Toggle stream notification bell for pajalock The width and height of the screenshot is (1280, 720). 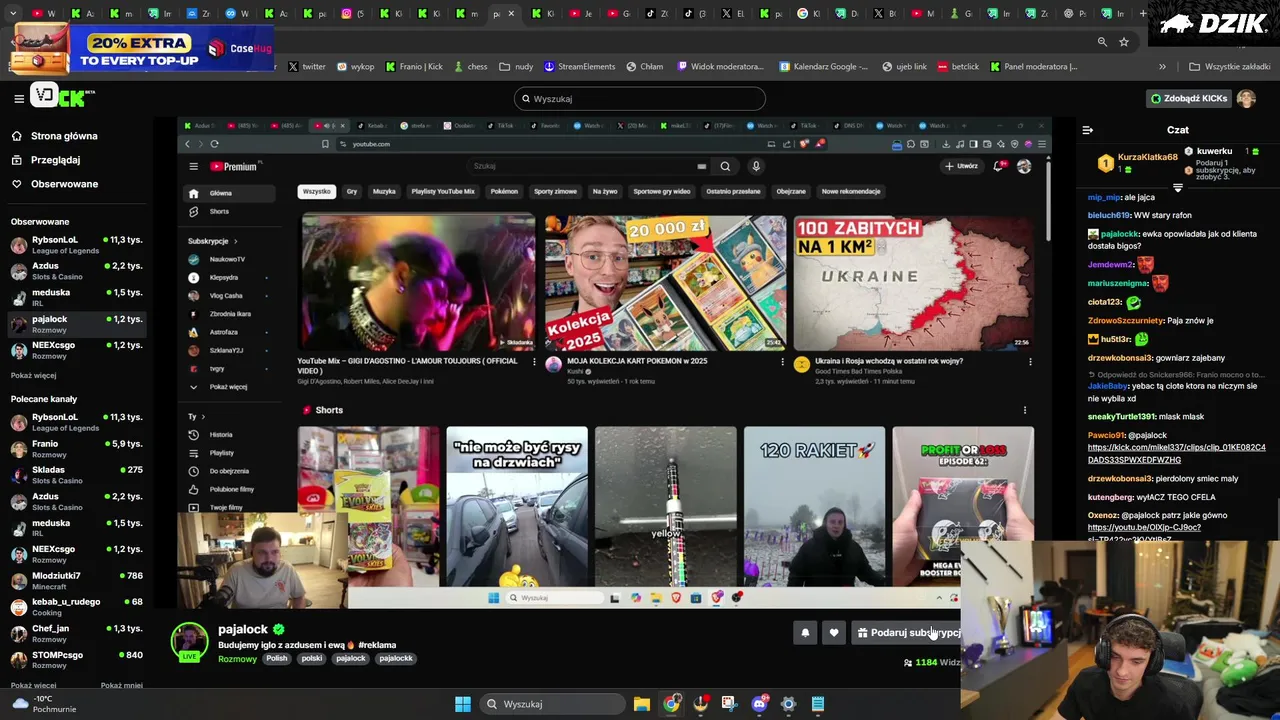pyautogui.click(x=805, y=632)
